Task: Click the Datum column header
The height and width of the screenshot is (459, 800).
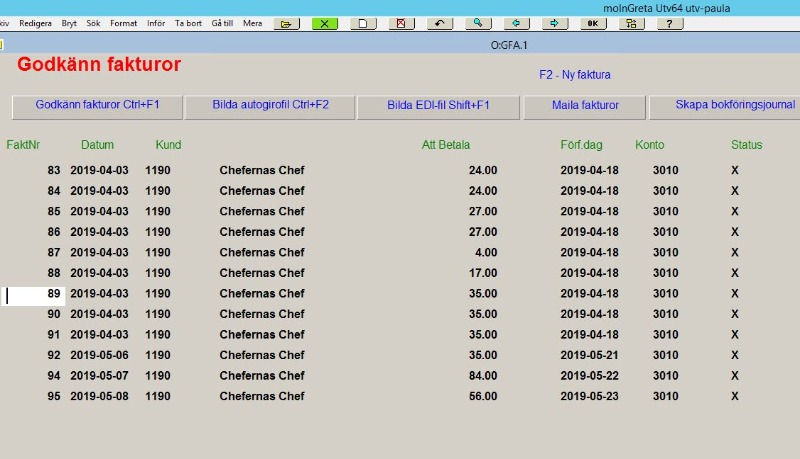Action: [97, 145]
